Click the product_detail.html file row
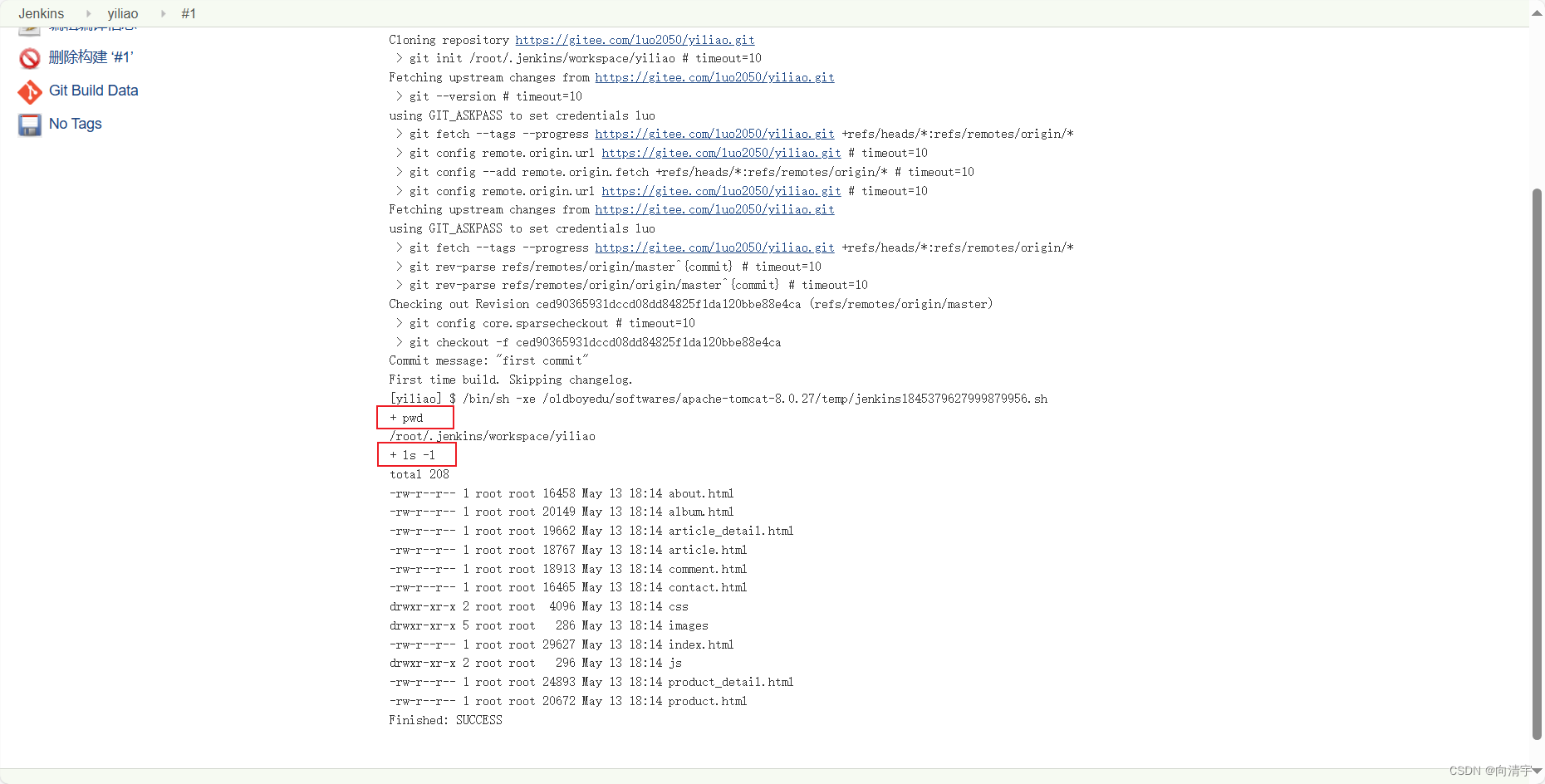Screen dimensions: 1545x784 [x=591, y=682]
